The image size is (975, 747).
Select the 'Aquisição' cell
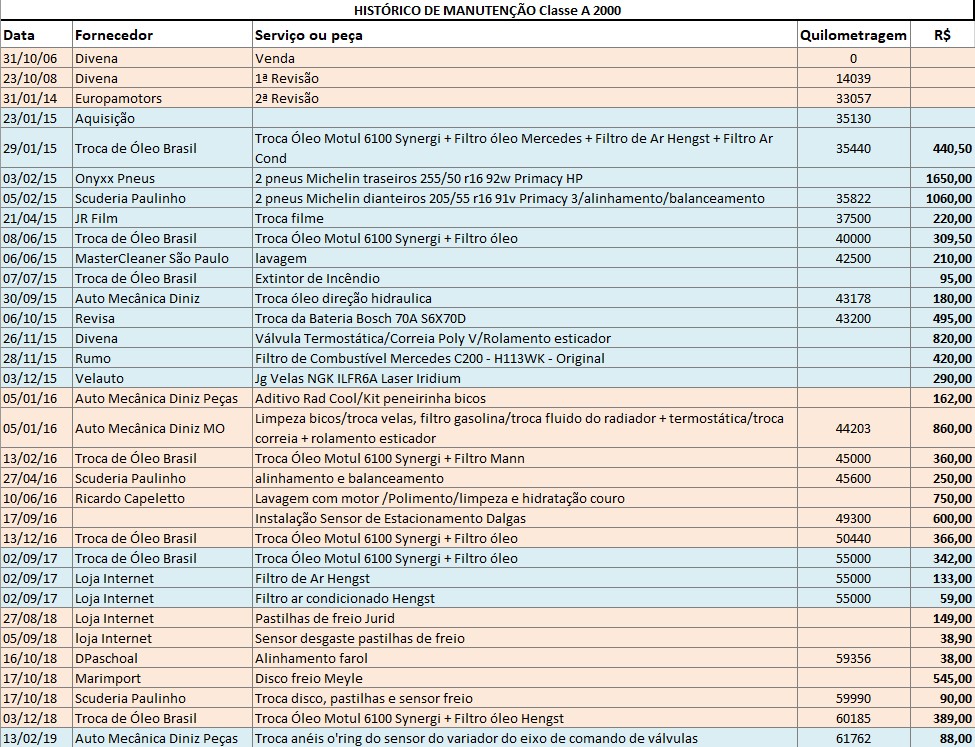(162, 118)
